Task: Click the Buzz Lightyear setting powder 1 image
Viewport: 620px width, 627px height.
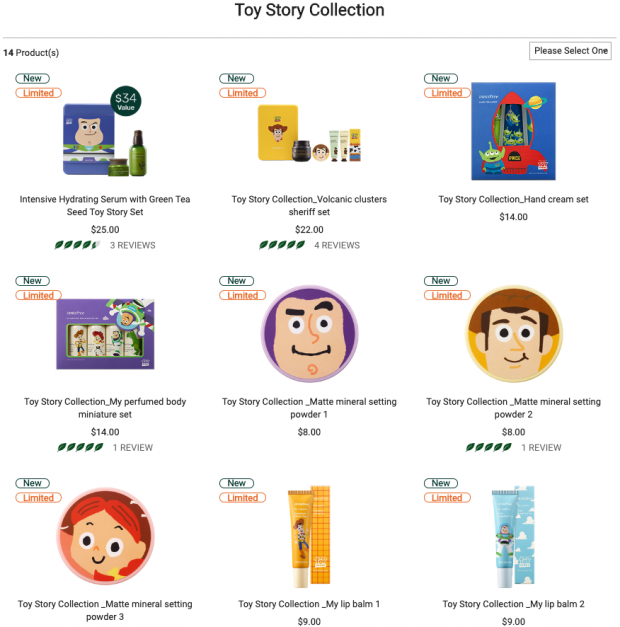Action: point(310,333)
